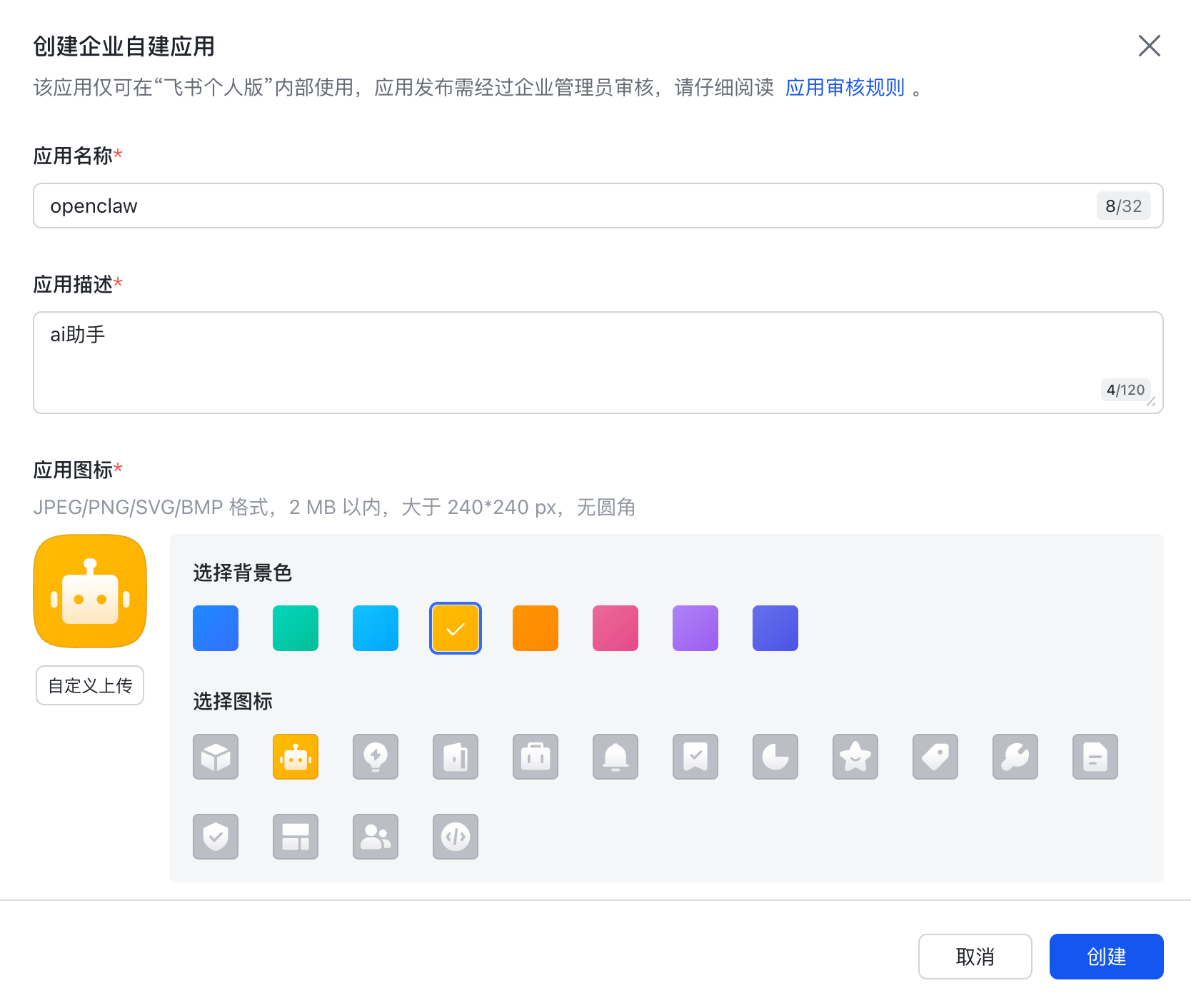Choose the purple background color
1191x1008 pixels.
[695, 628]
